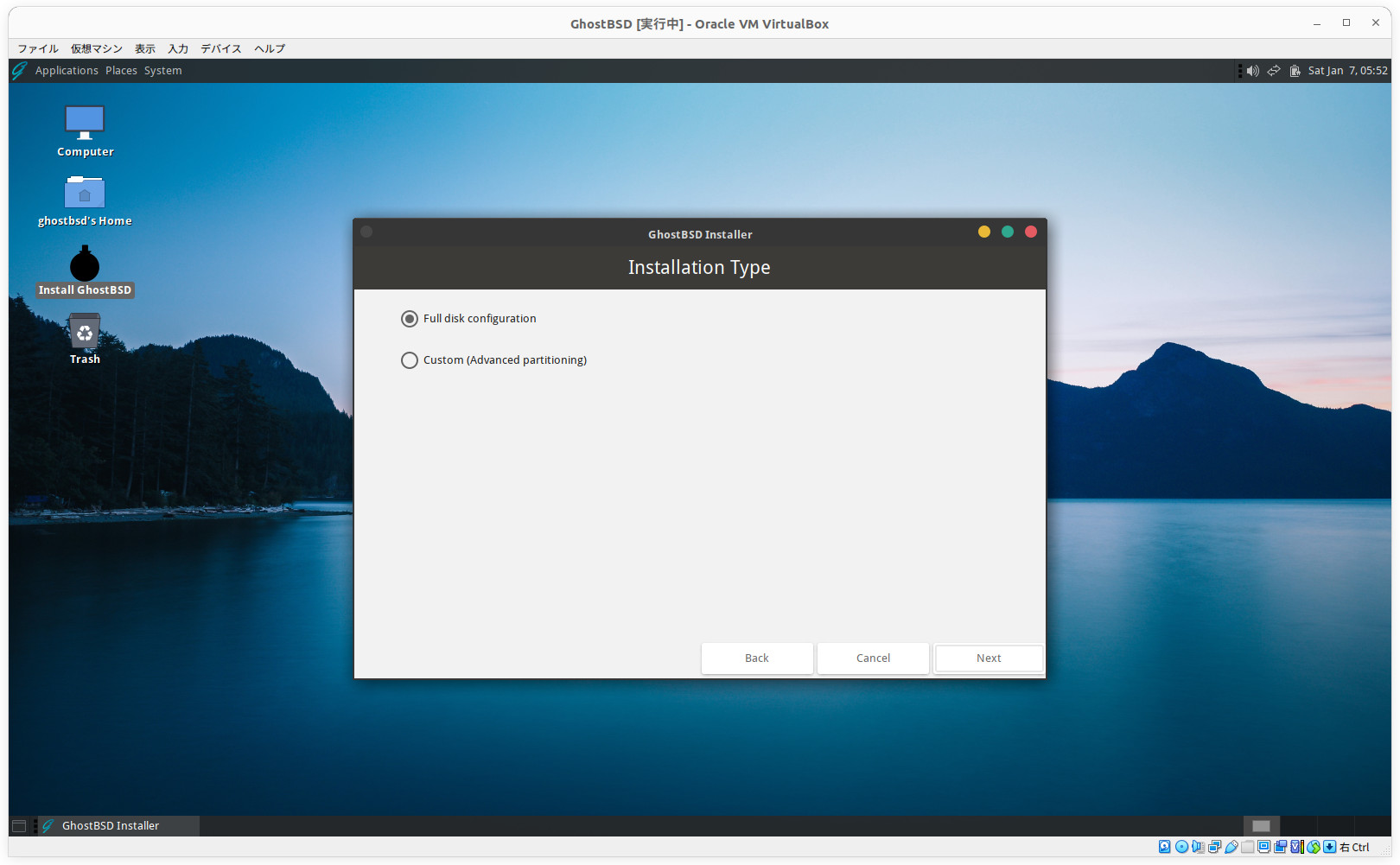Open VirtualBox デバイス menu
This screenshot has height=865, width=1400.
pyautogui.click(x=221, y=48)
